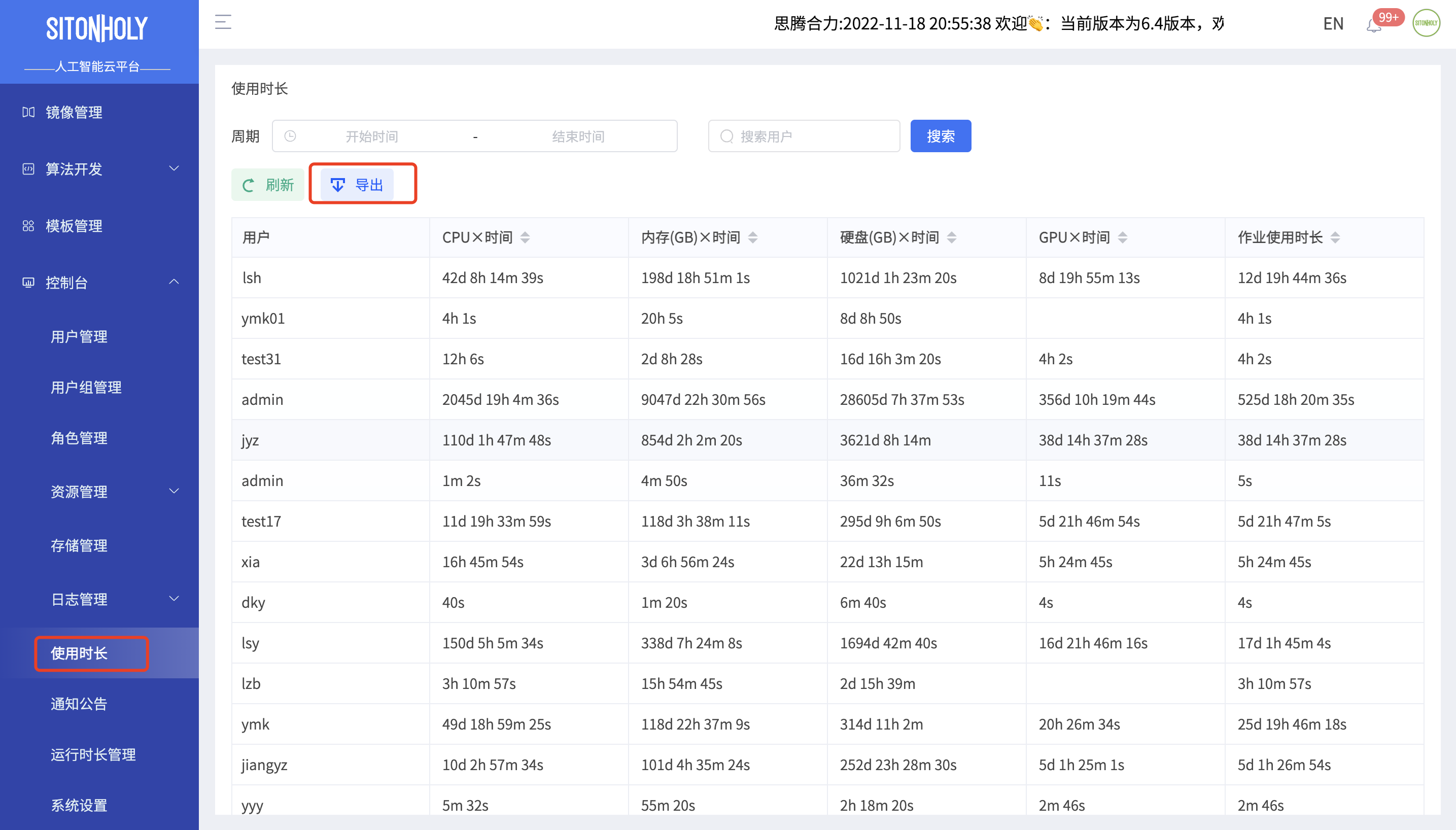Expand the 算法开发 menu chevron

tap(175, 168)
